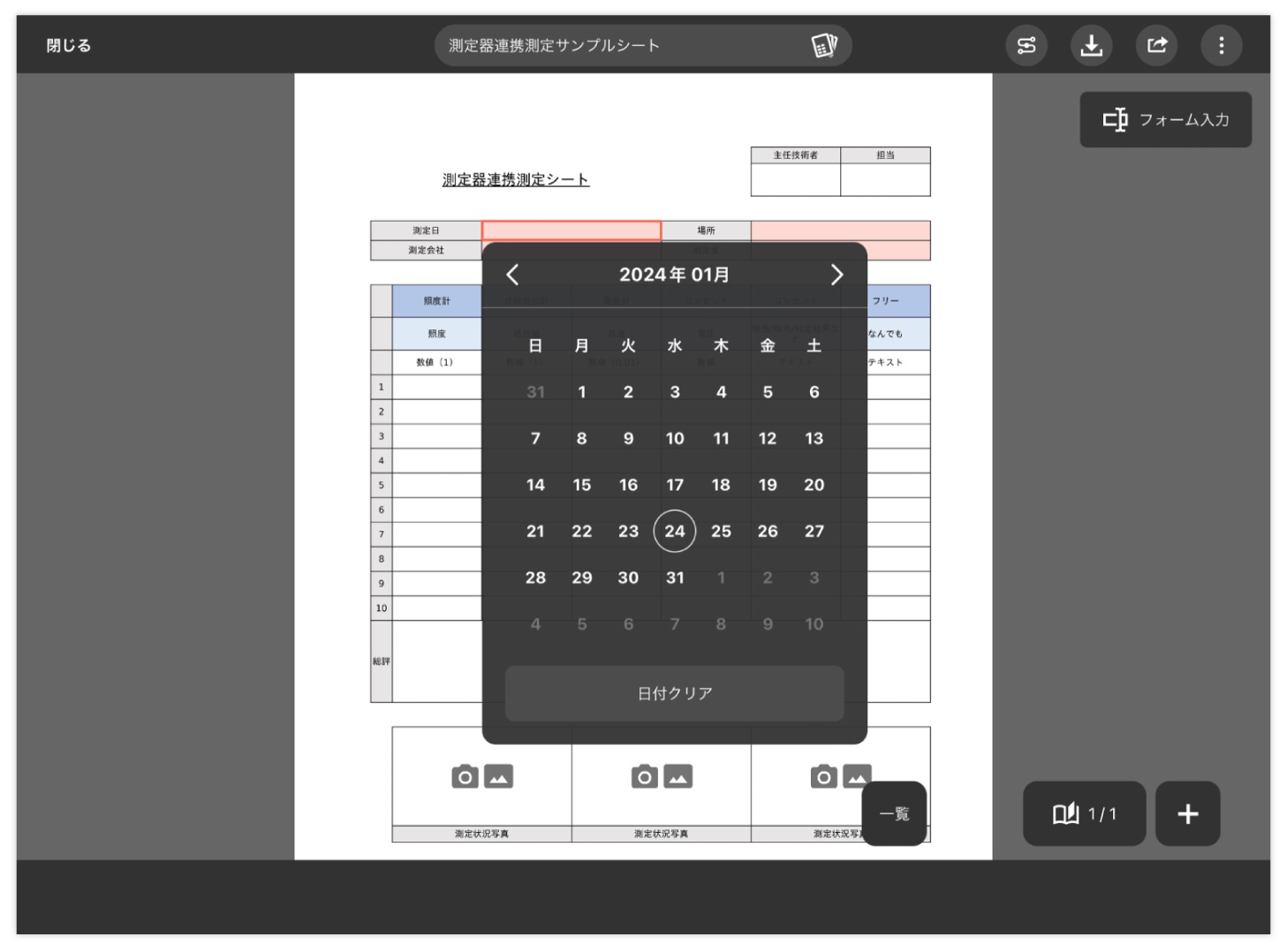Click the plus button to add a page
This screenshot has width=1287, height=952.
tap(1187, 813)
